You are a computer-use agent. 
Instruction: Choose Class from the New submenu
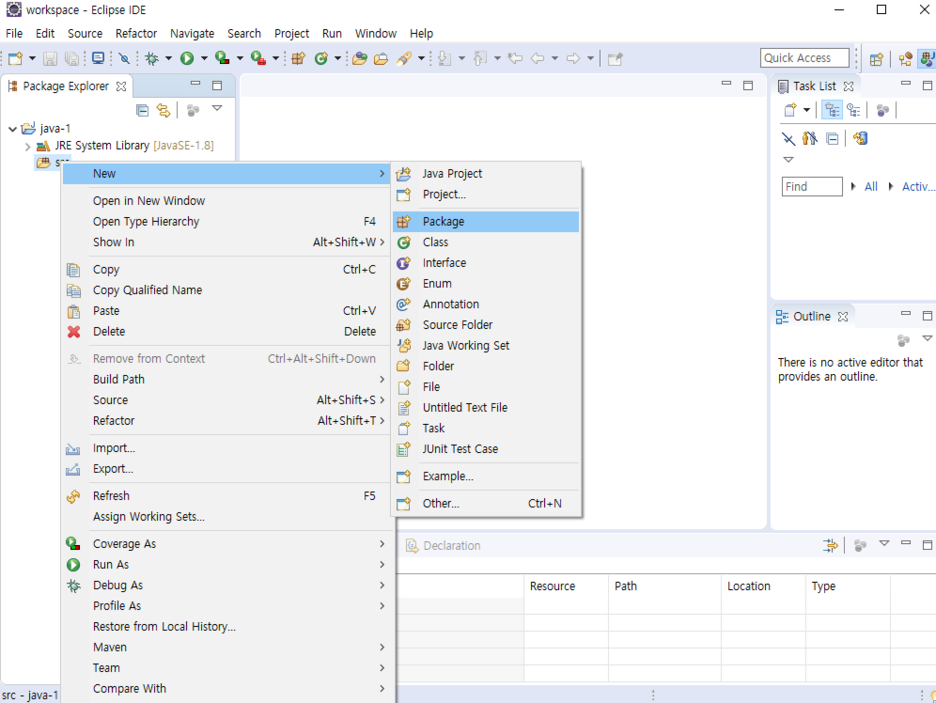pyautogui.click(x=486, y=242)
